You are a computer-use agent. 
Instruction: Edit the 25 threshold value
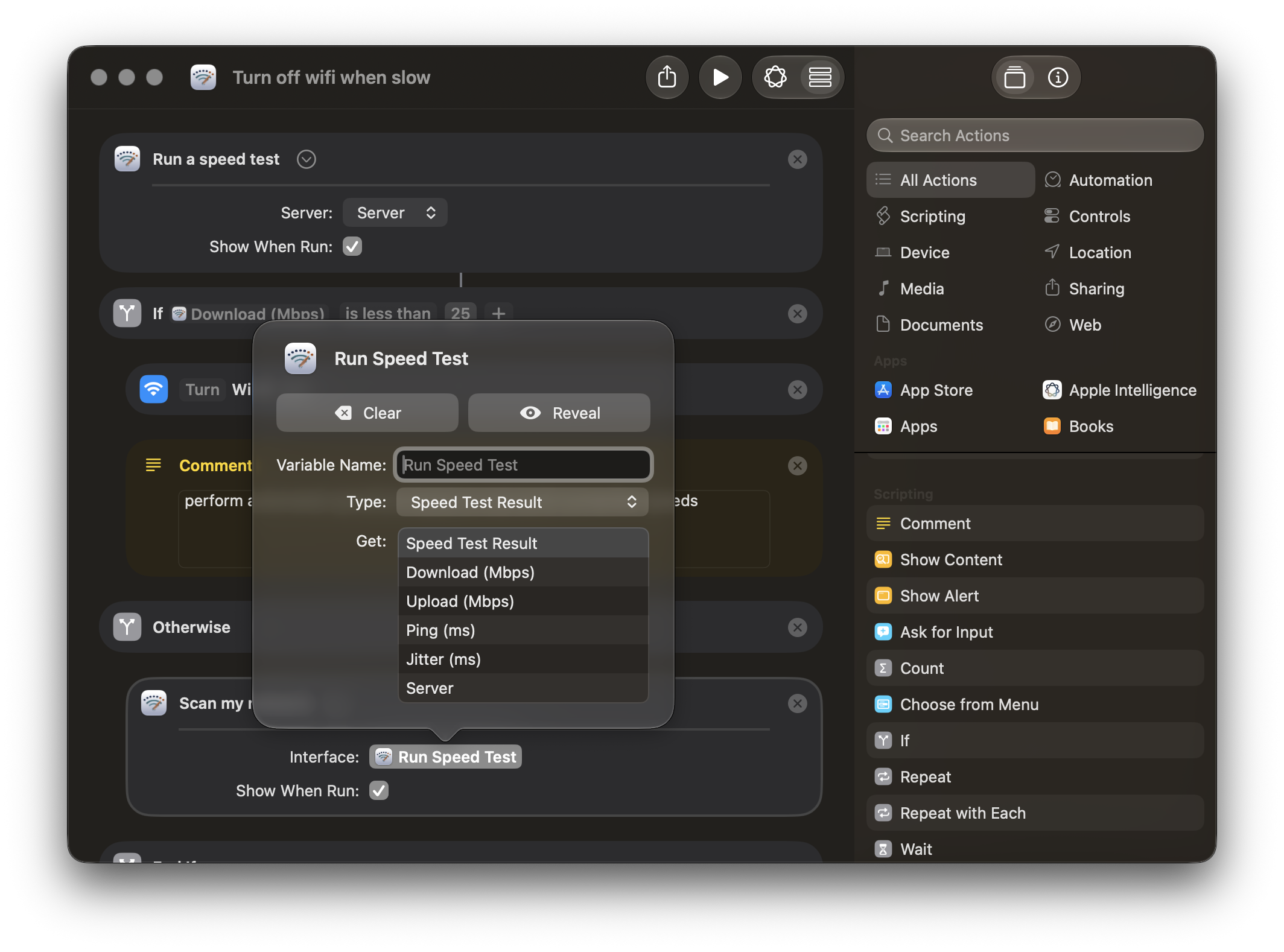[460, 313]
